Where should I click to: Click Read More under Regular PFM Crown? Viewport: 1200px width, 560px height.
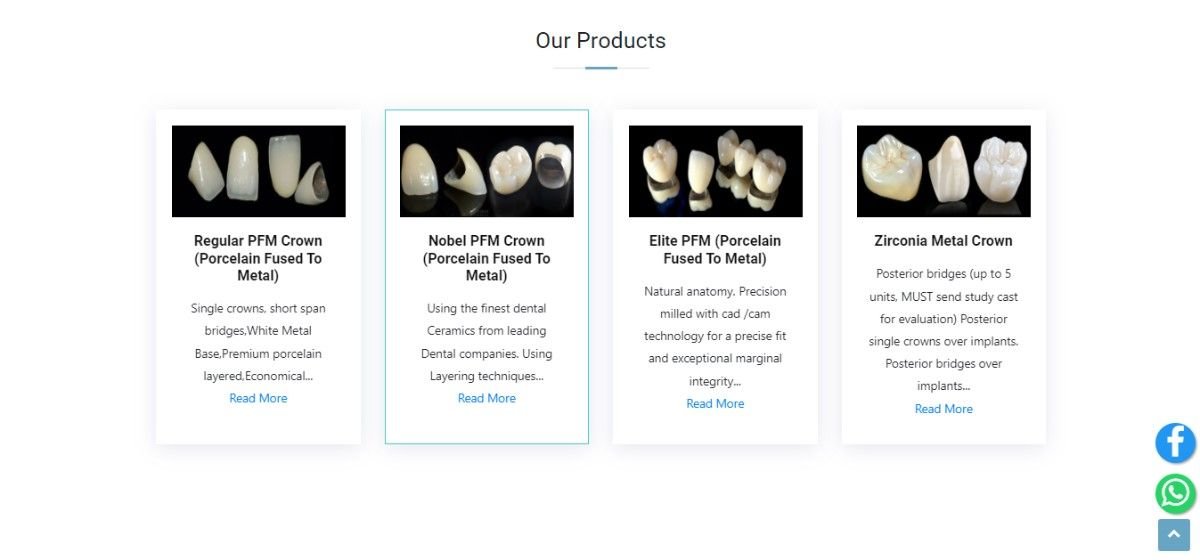click(x=258, y=398)
